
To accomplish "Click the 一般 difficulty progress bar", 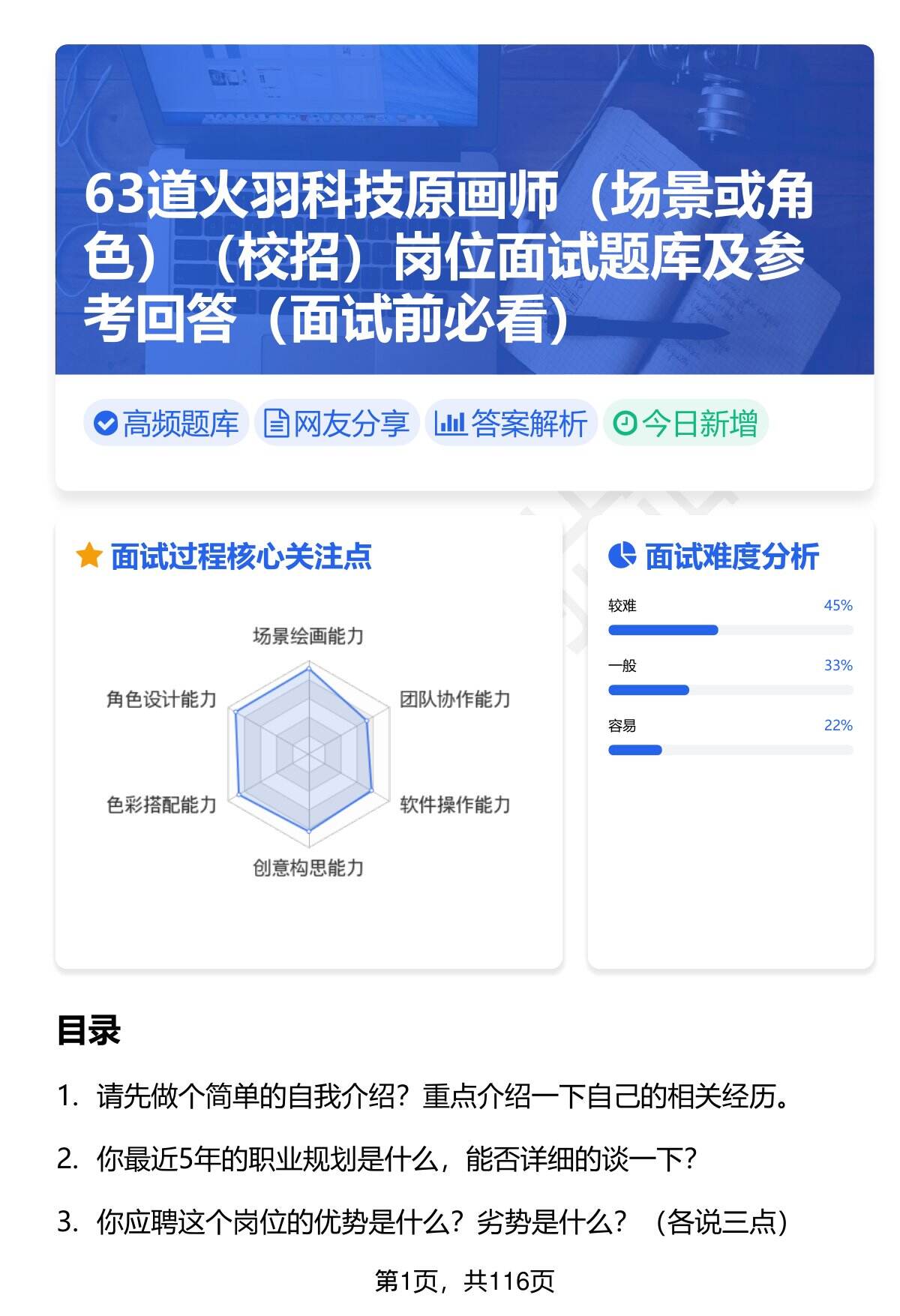I will [730, 690].
